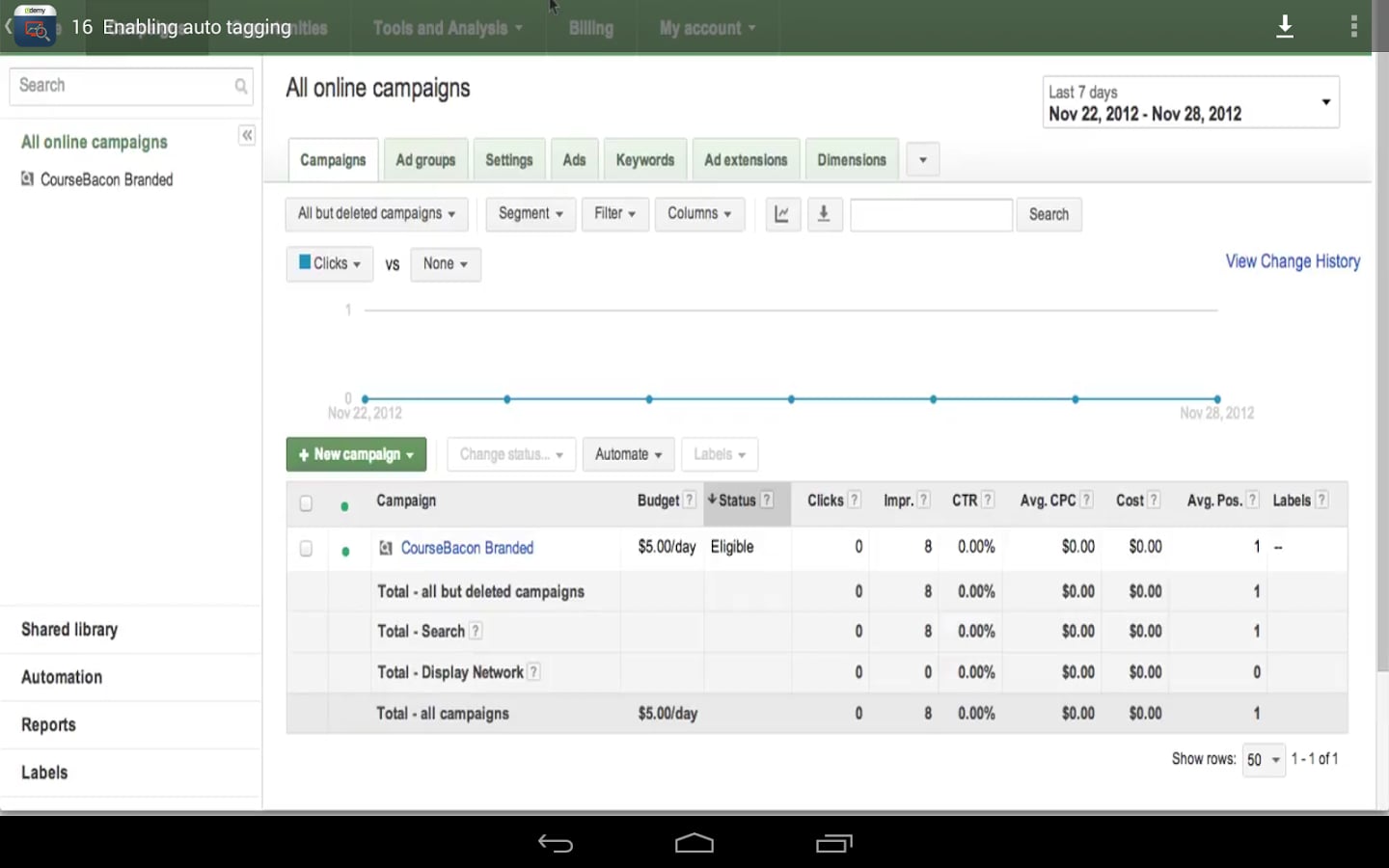Image resolution: width=1389 pixels, height=868 pixels.
Task: Click the Budget column help icon
Action: [689, 500]
